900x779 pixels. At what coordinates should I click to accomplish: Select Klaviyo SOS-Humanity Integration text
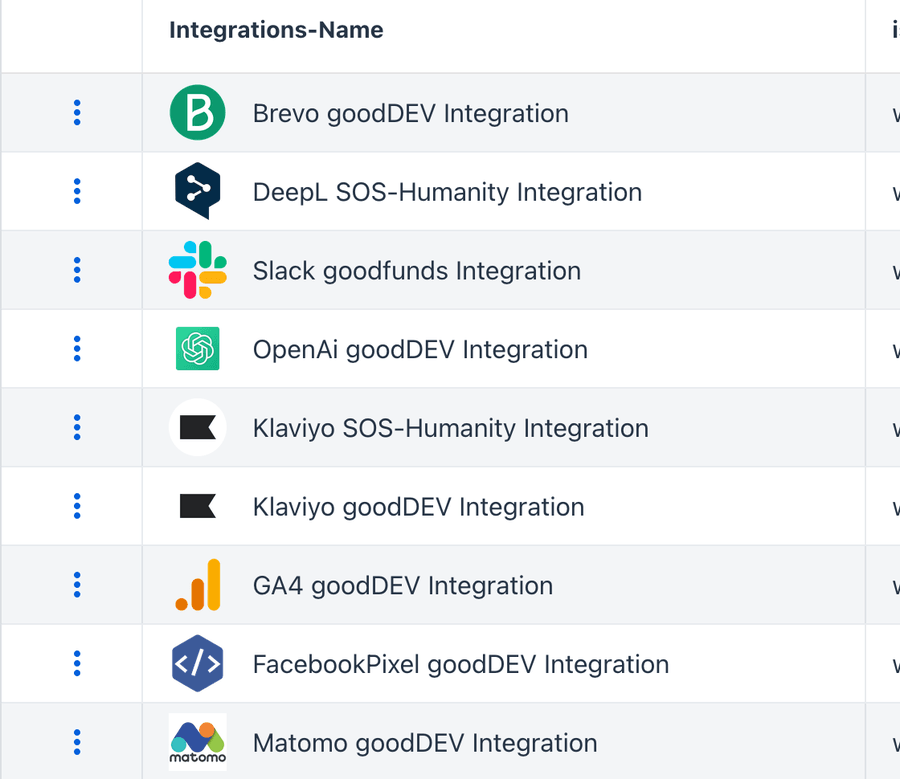click(451, 428)
